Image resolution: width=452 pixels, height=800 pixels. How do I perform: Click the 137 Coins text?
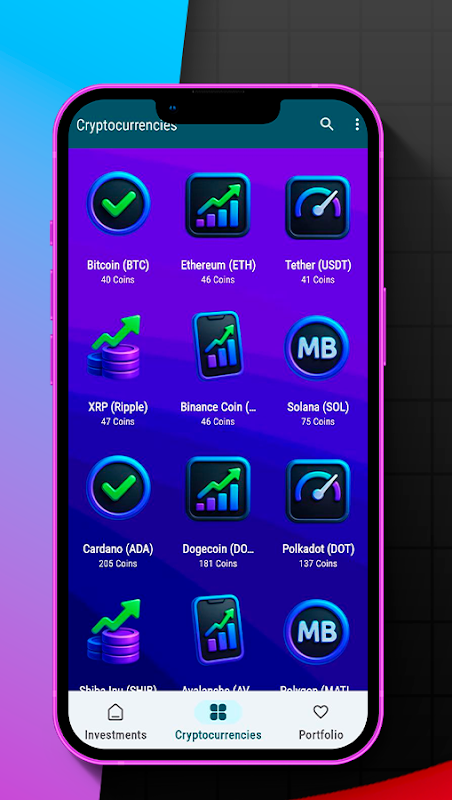pyautogui.click(x=318, y=563)
